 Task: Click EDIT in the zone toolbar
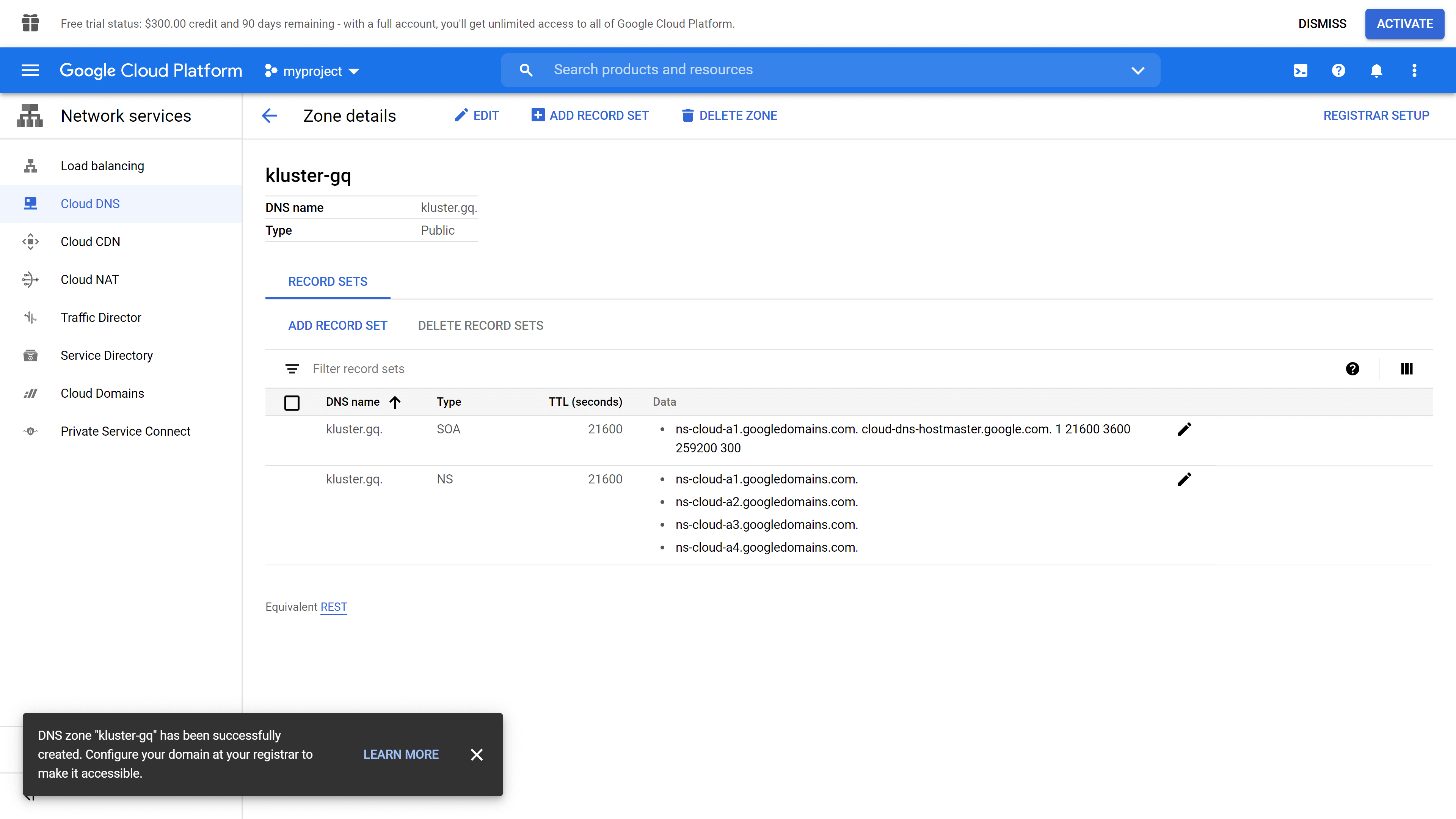477,115
